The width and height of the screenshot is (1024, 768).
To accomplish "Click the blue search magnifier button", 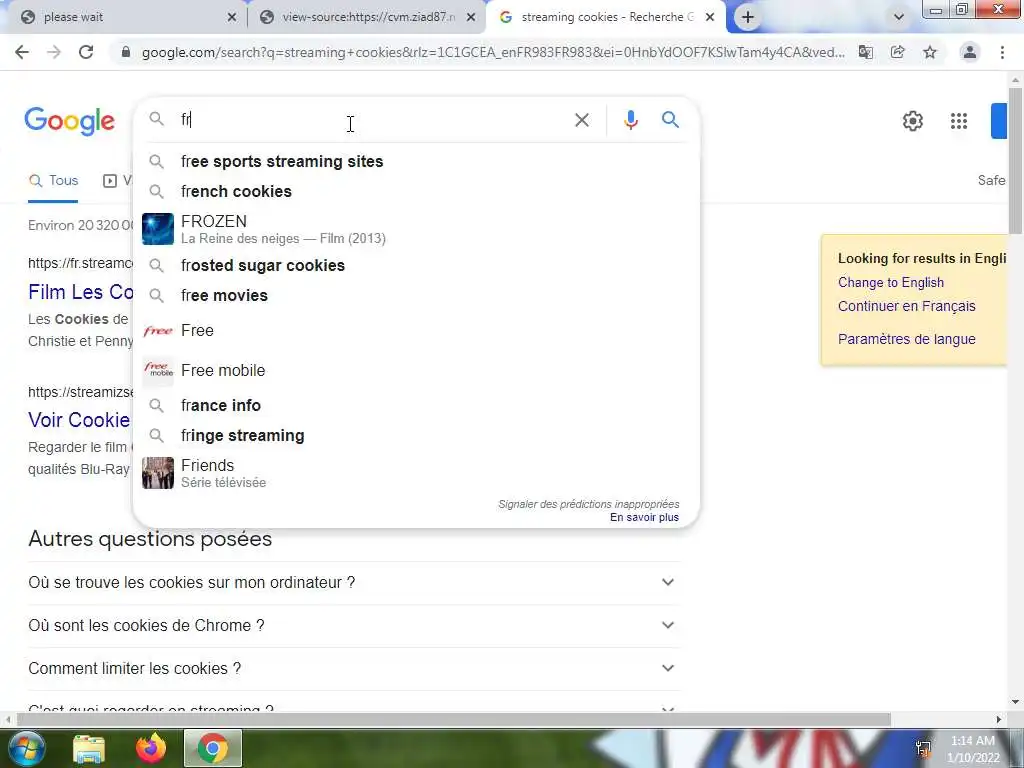I will pyautogui.click(x=670, y=120).
